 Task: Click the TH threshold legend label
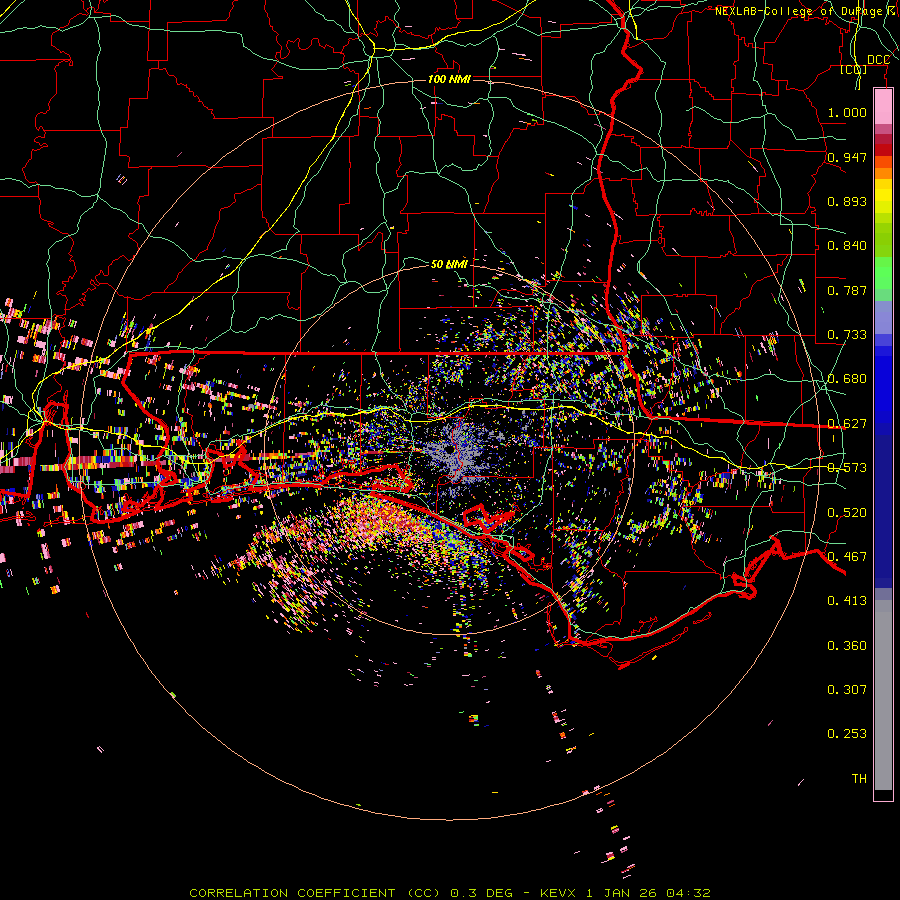tap(859, 779)
